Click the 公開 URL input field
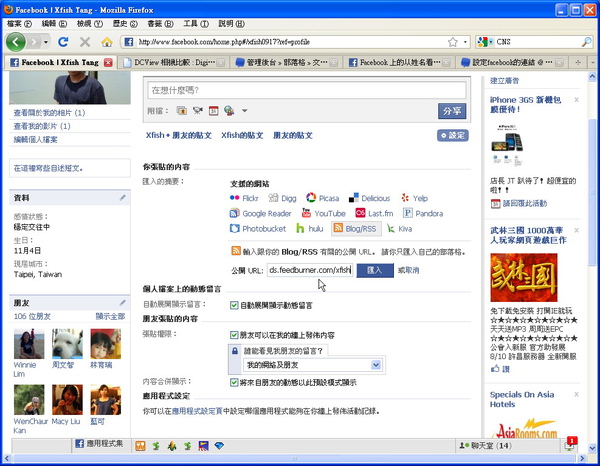Viewport: 600px width, 466px height. coord(310,270)
